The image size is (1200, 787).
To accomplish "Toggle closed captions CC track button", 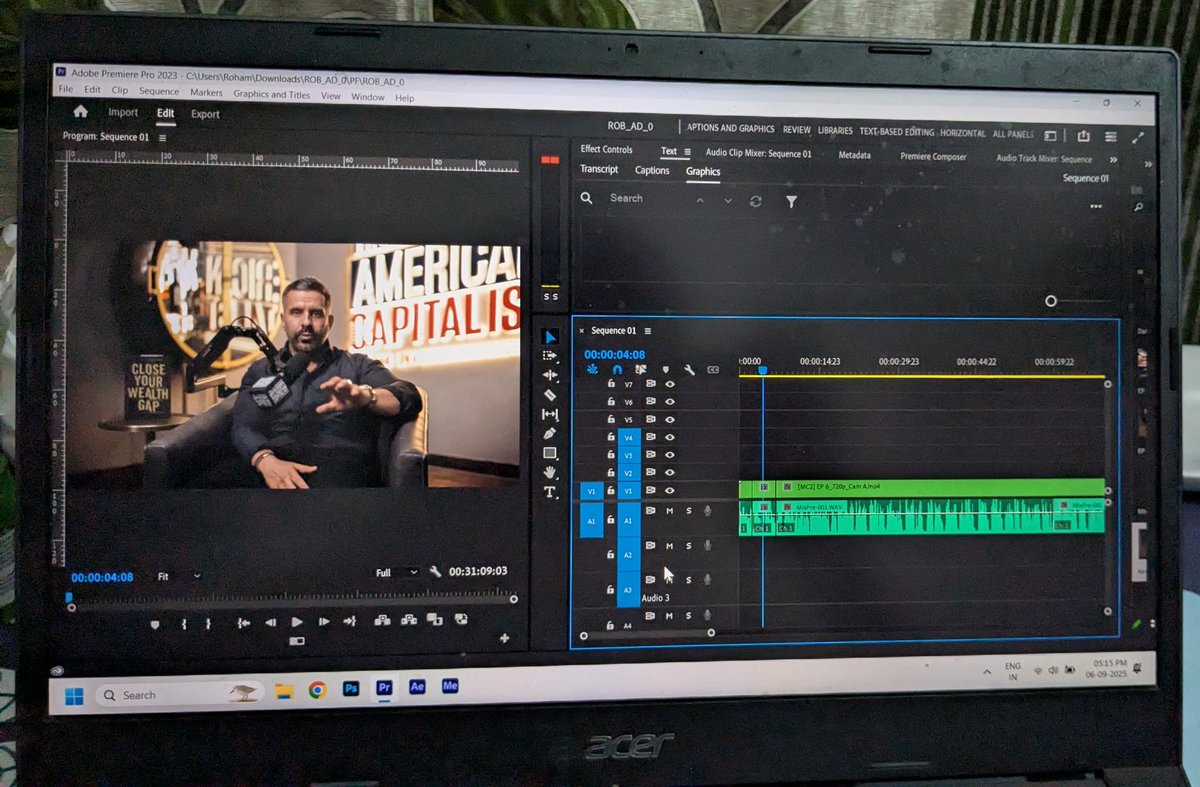I will [713, 369].
